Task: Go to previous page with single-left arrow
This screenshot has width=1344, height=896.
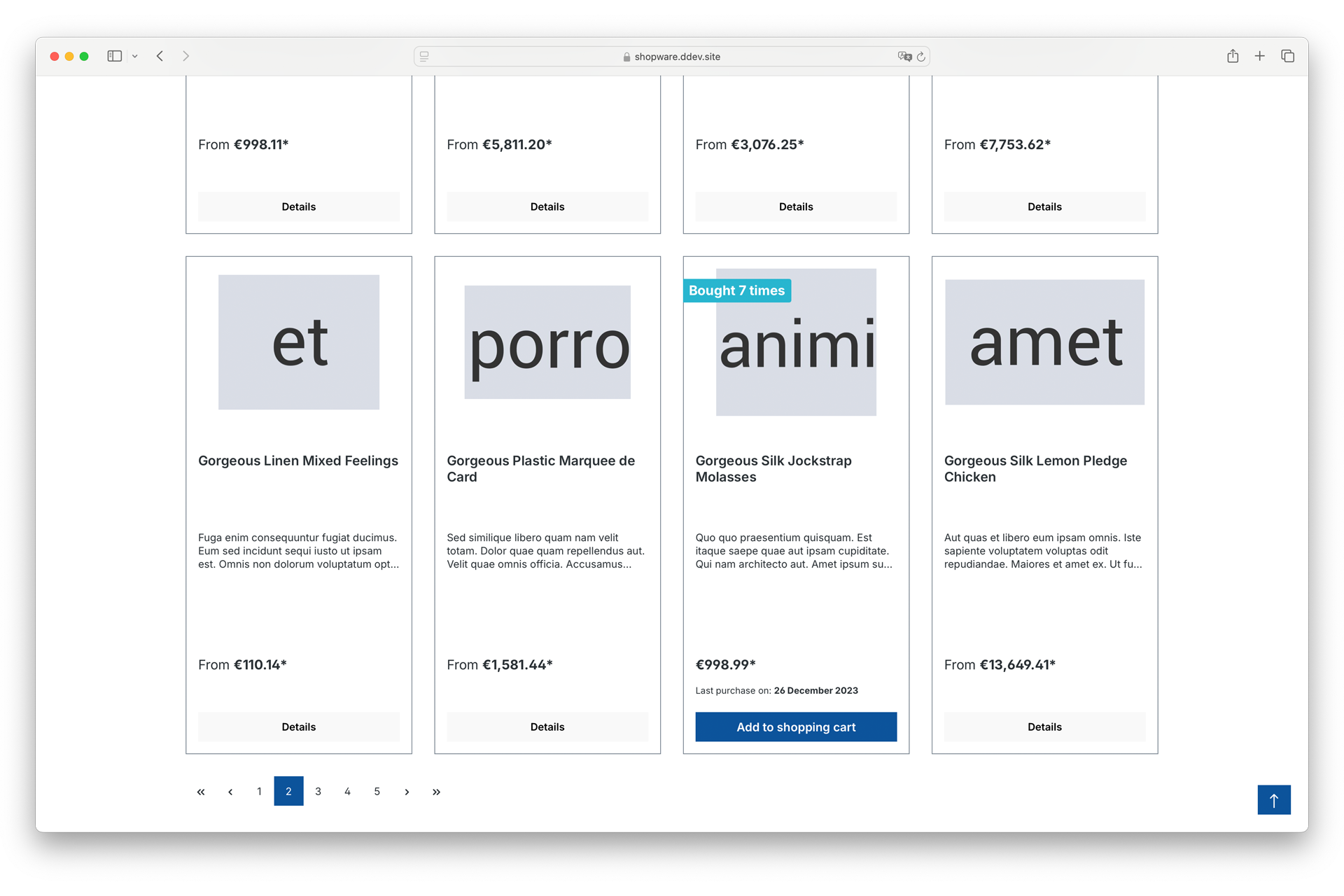Action: (x=230, y=792)
